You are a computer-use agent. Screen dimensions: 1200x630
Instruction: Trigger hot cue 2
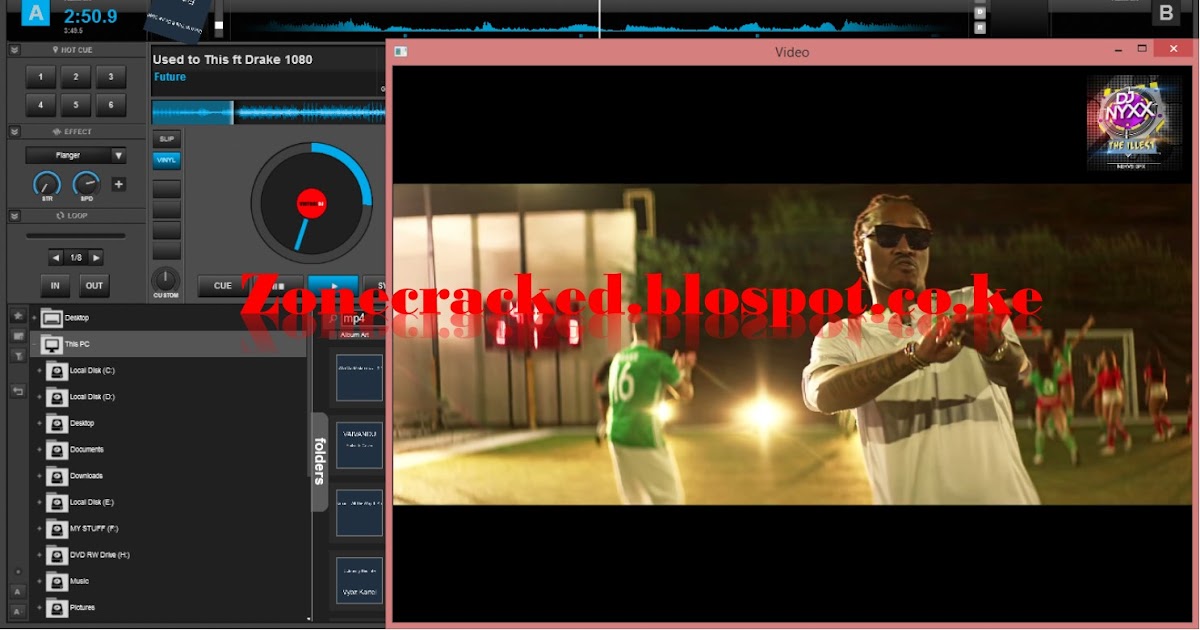(x=76, y=77)
